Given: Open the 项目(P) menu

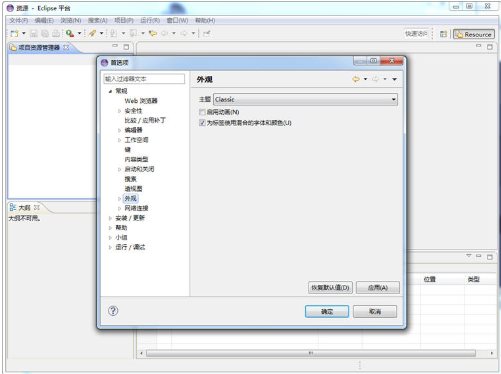Looking at the screenshot, I should tap(124, 21).
